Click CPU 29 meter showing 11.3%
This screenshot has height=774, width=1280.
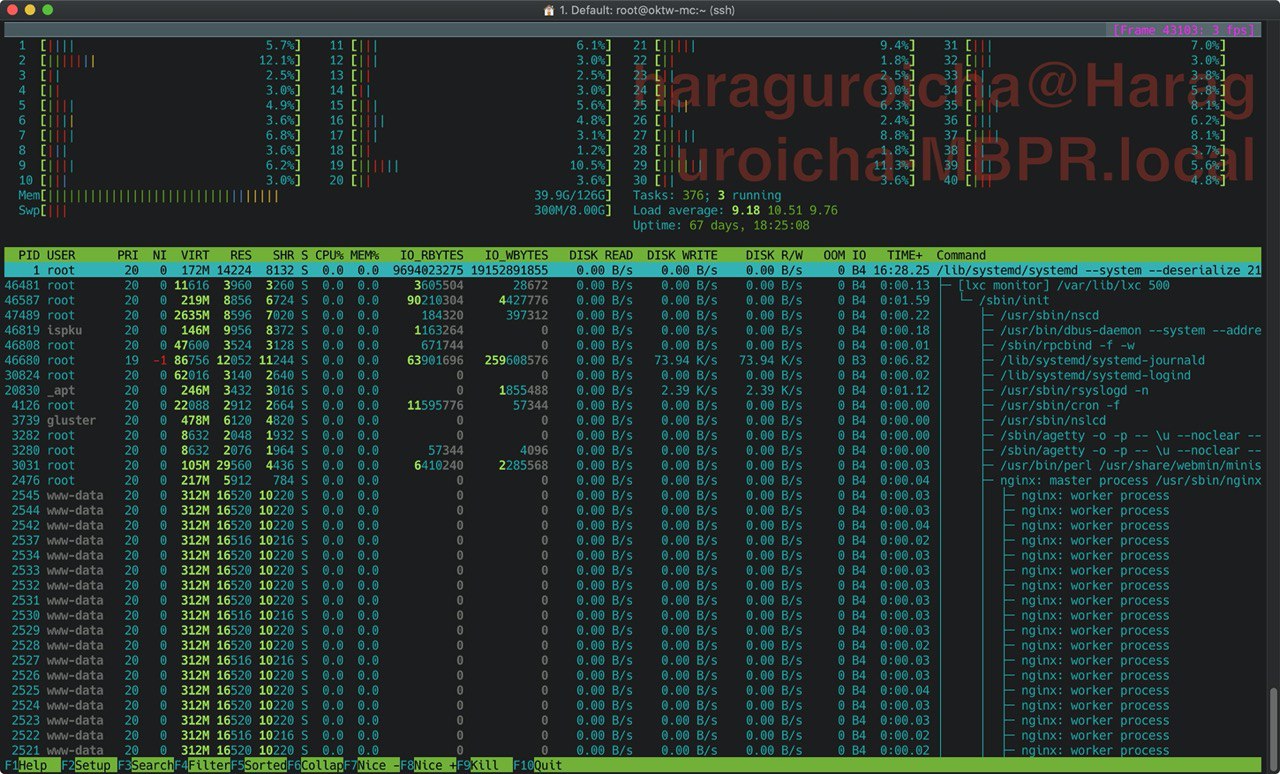pyautogui.click(x=775, y=165)
